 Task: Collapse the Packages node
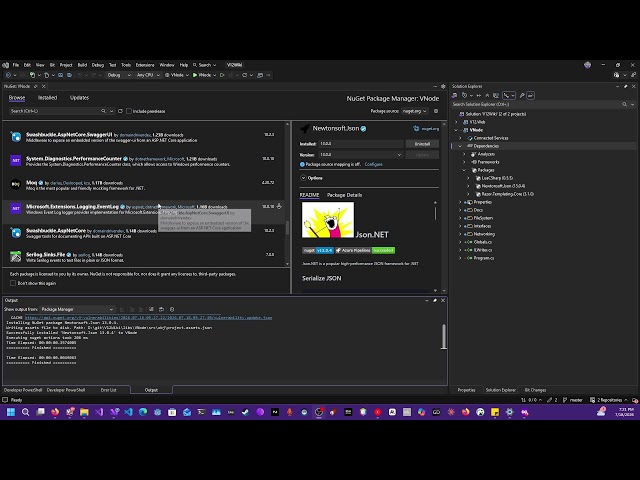coord(464,170)
